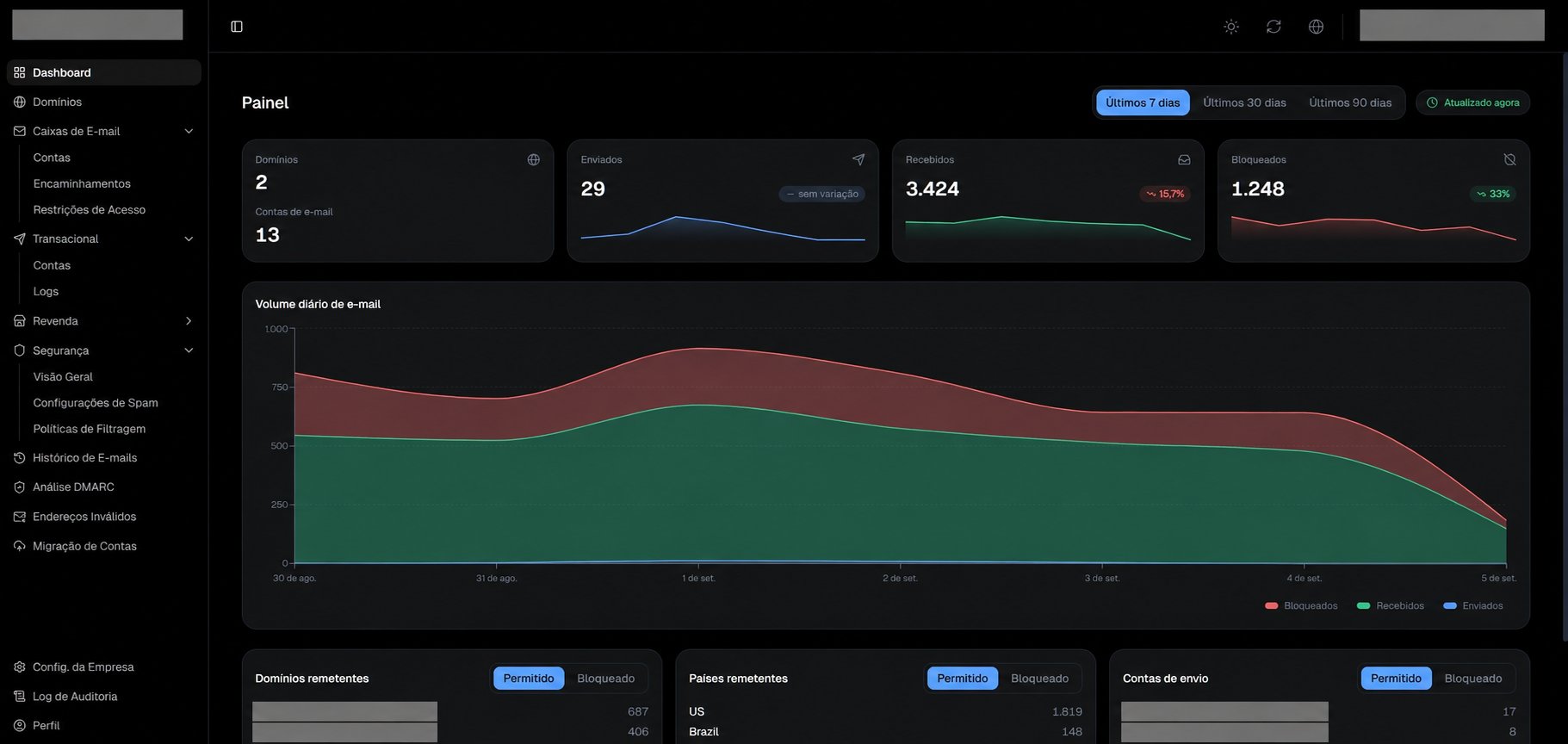Click the Histórico de E-mails clock icon
The height and width of the screenshot is (744, 1568).
pos(20,457)
